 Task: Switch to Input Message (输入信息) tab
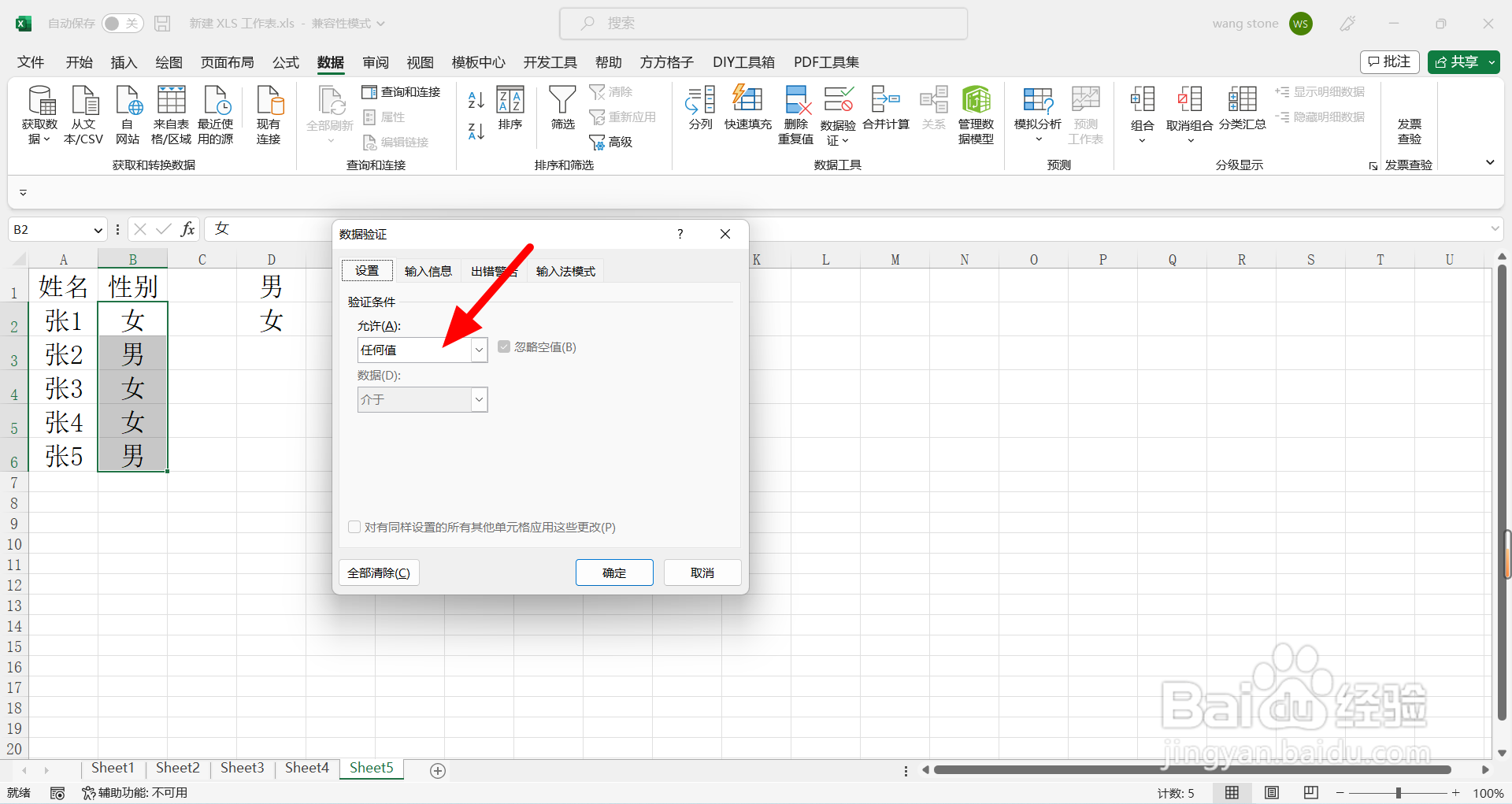pyautogui.click(x=428, y=271)
